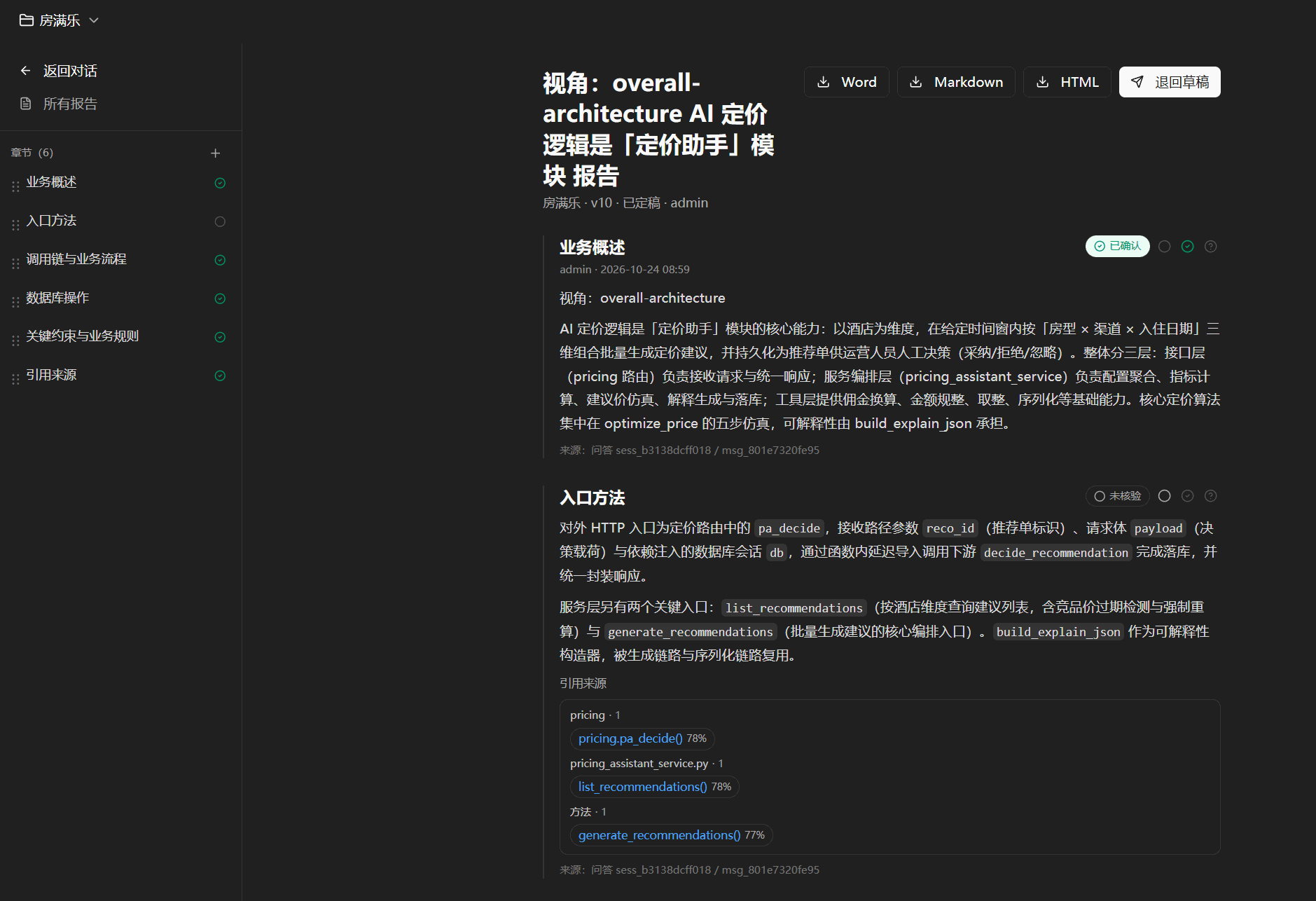Toggle confirmed check for 调用链与业务流程 row

220,260
